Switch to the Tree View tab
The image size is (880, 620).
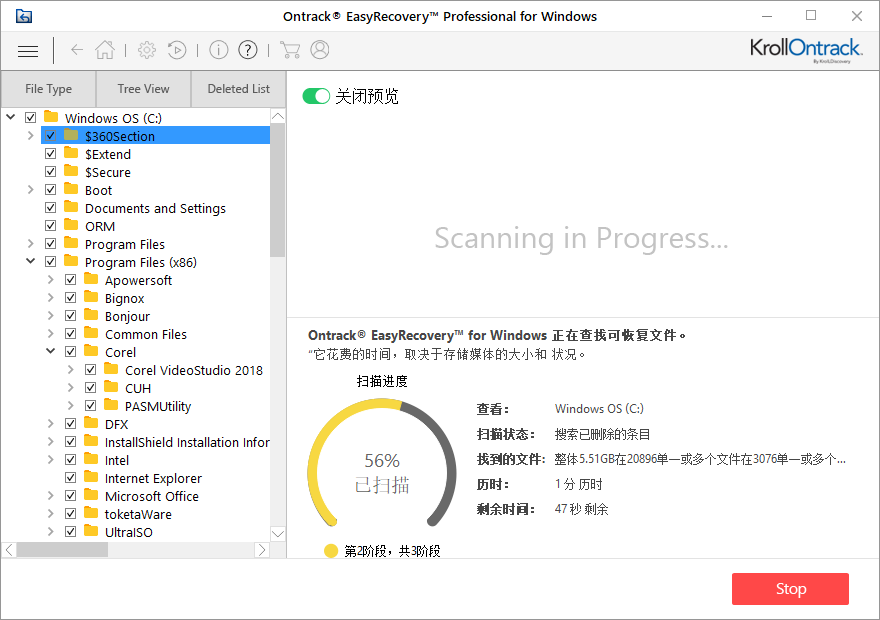[144, 89]
